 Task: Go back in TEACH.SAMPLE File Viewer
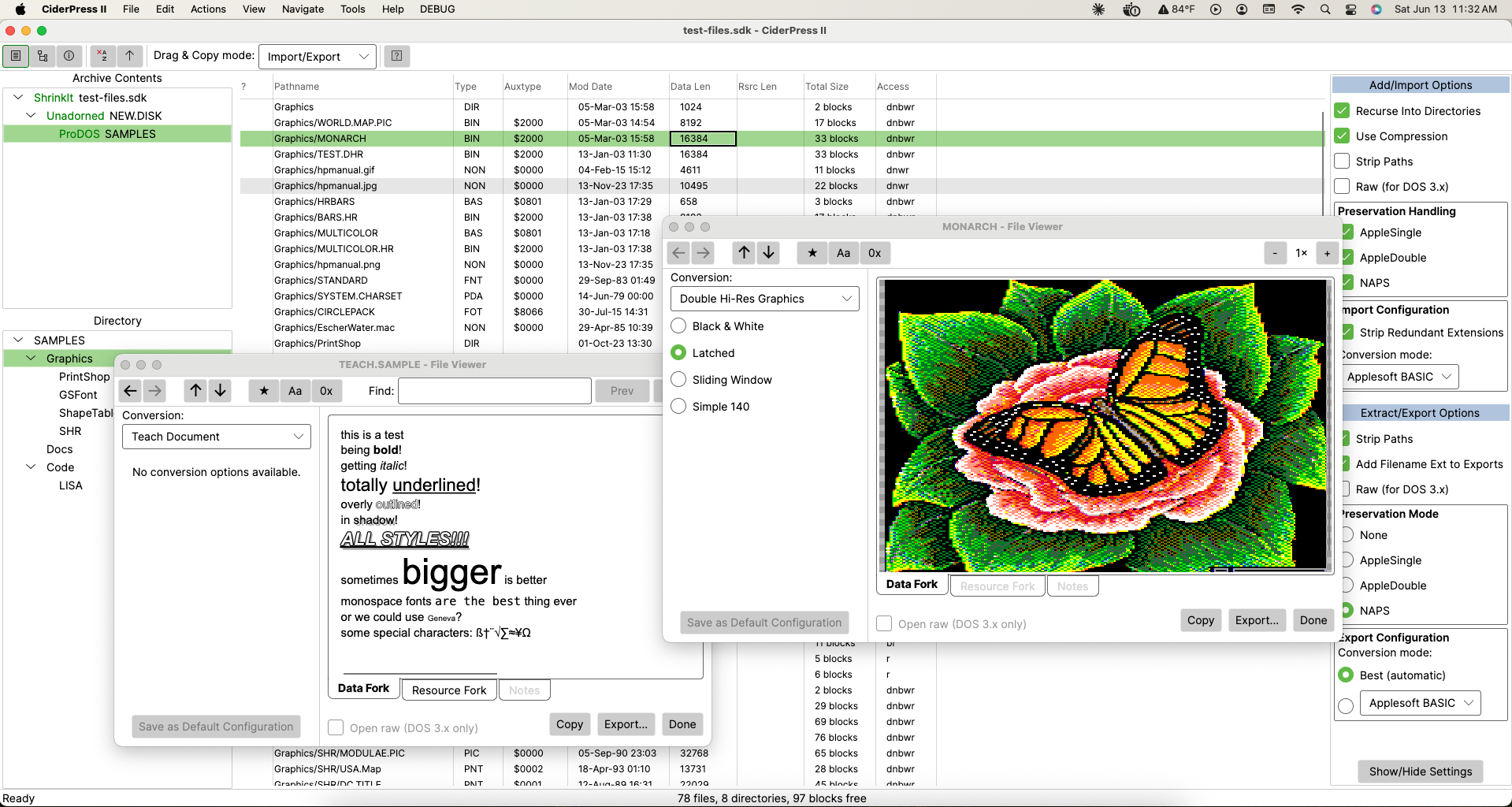pyautogui.click(x=131, y=391)
